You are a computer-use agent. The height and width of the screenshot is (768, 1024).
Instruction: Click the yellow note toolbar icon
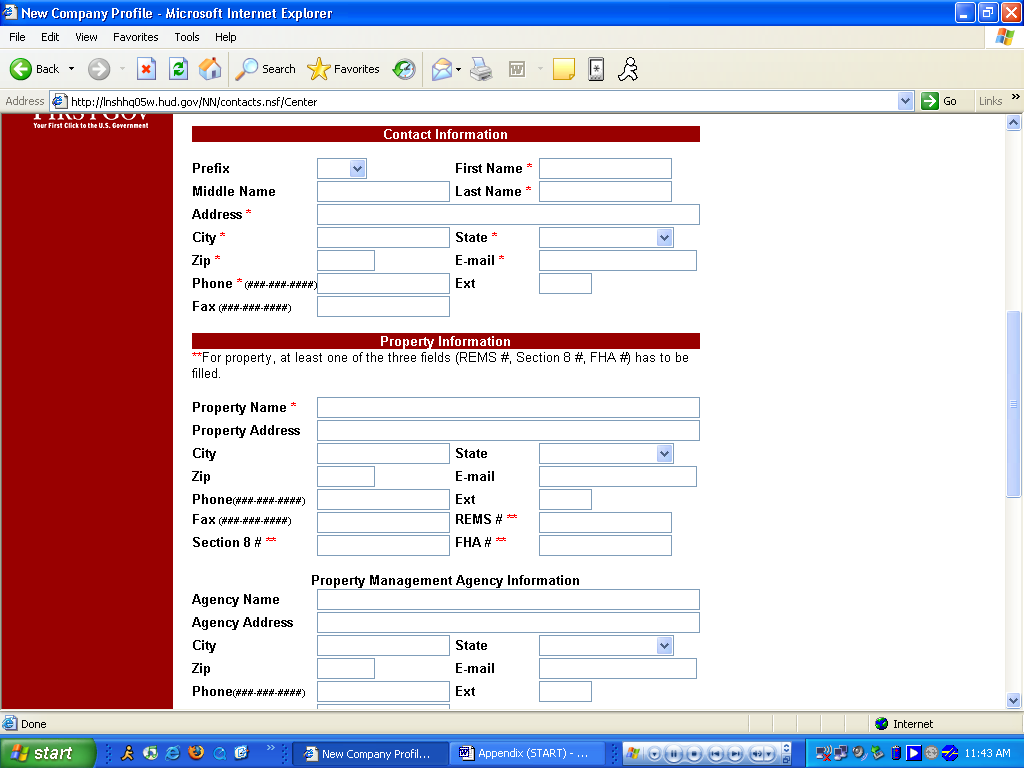564,69
